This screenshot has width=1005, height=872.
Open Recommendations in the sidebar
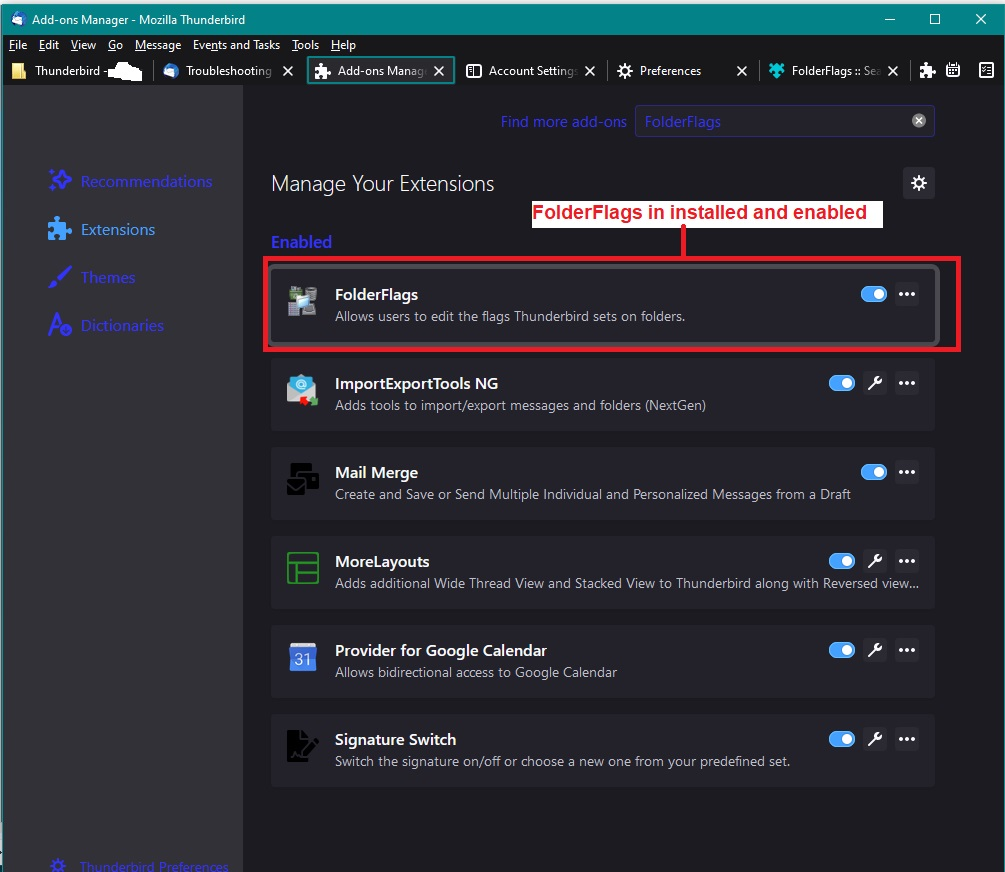pyautogui.click(x=146, y=181)
